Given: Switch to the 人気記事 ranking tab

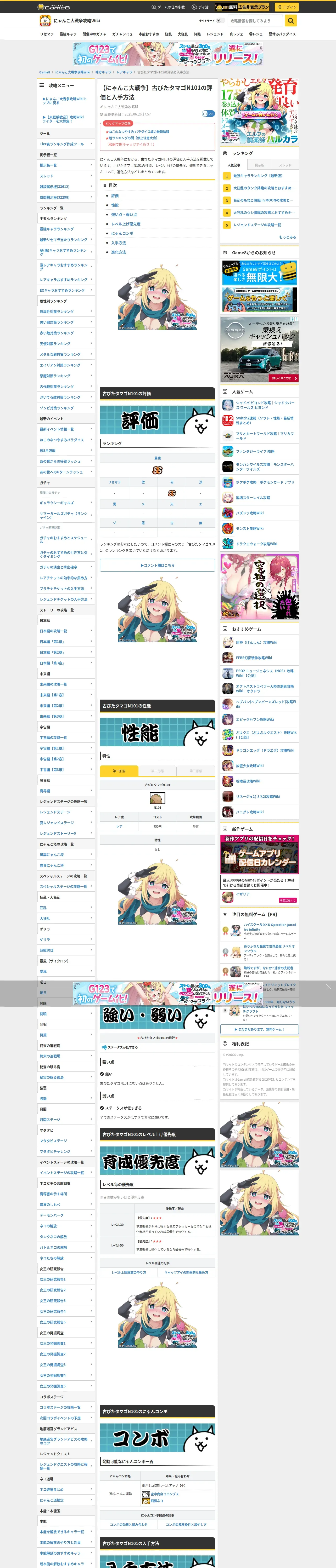Looking at the screenshot, I should tap(234, 165).
